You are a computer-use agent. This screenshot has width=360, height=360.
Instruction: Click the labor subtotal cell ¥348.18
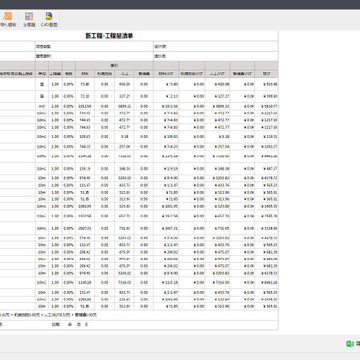tap(222, 169)
